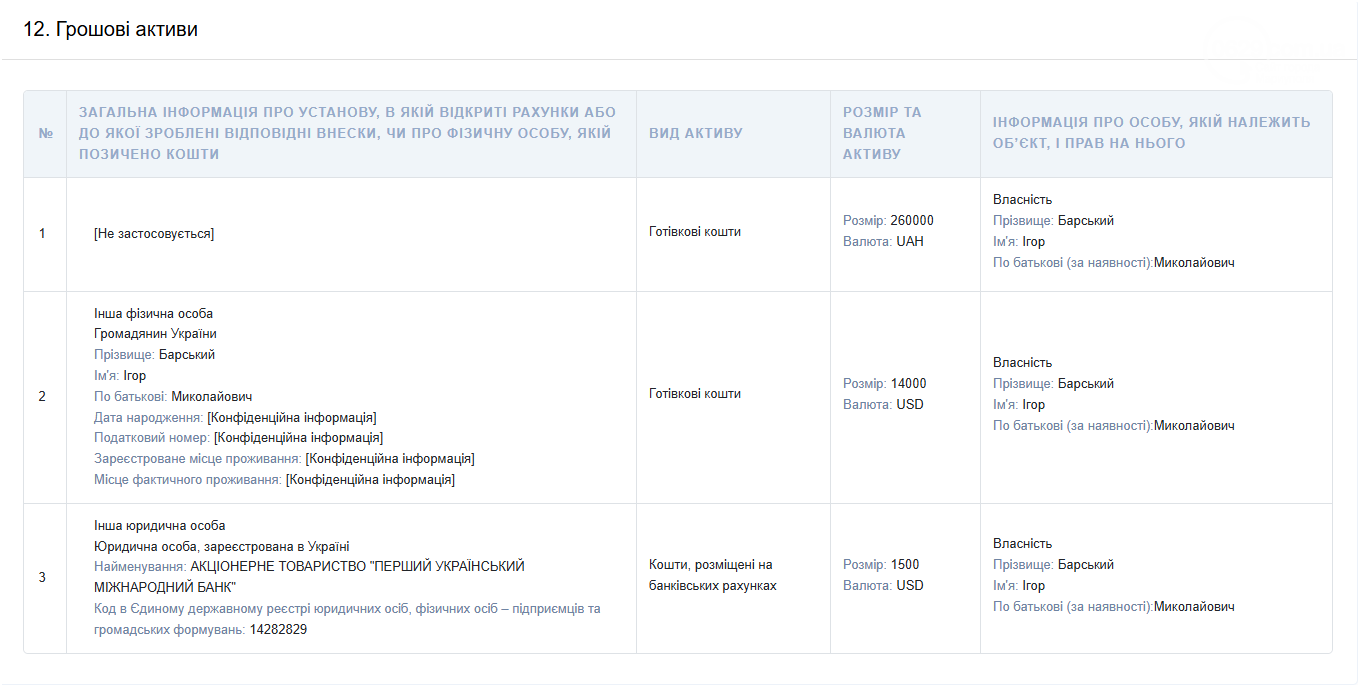The width and height of the screenshot is (1360, 687).
Task: Select the "Вид активу" column header
Action: [695, 133]
